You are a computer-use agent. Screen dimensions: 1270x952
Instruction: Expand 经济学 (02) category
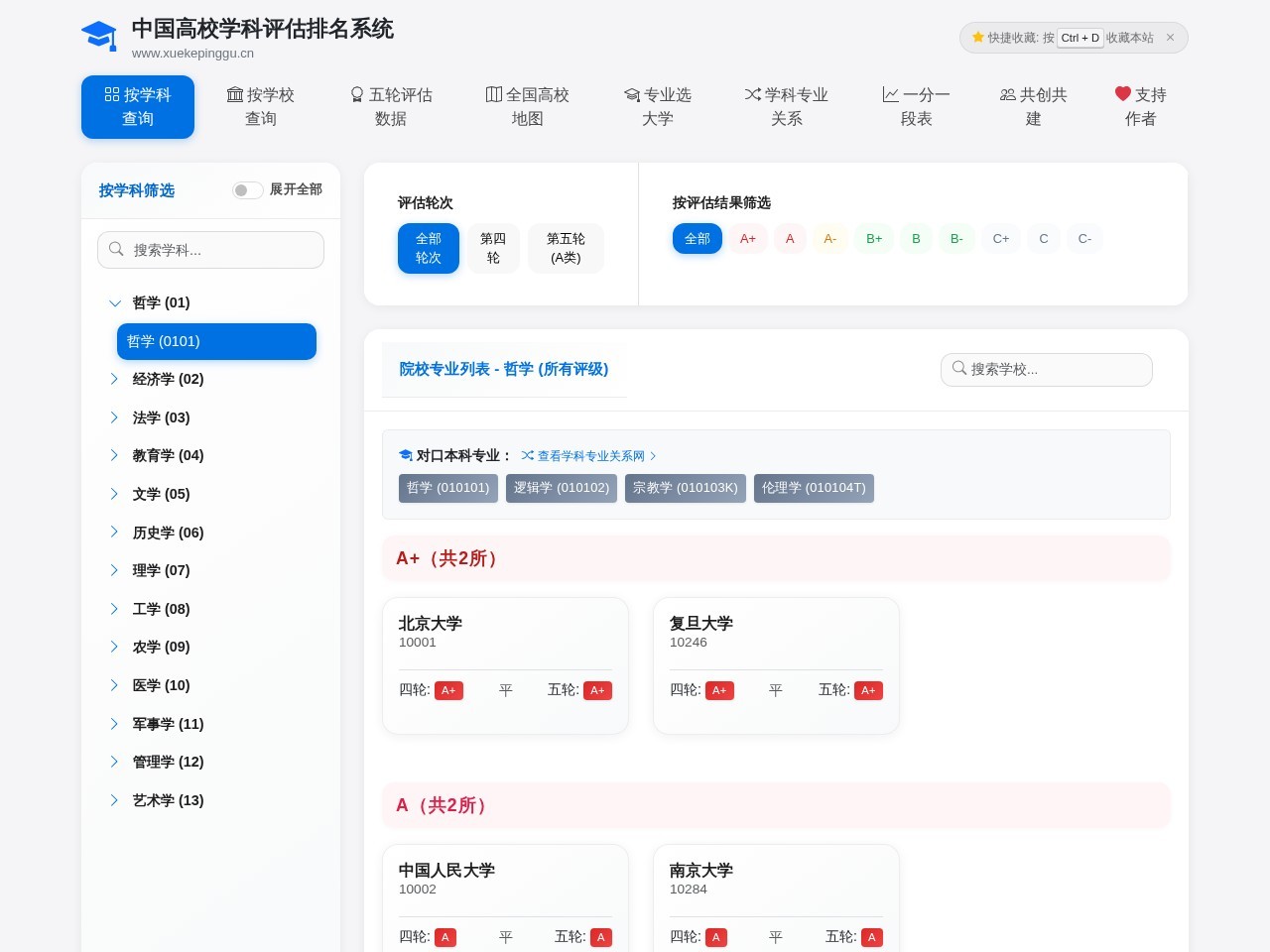[x=210, y=379]
